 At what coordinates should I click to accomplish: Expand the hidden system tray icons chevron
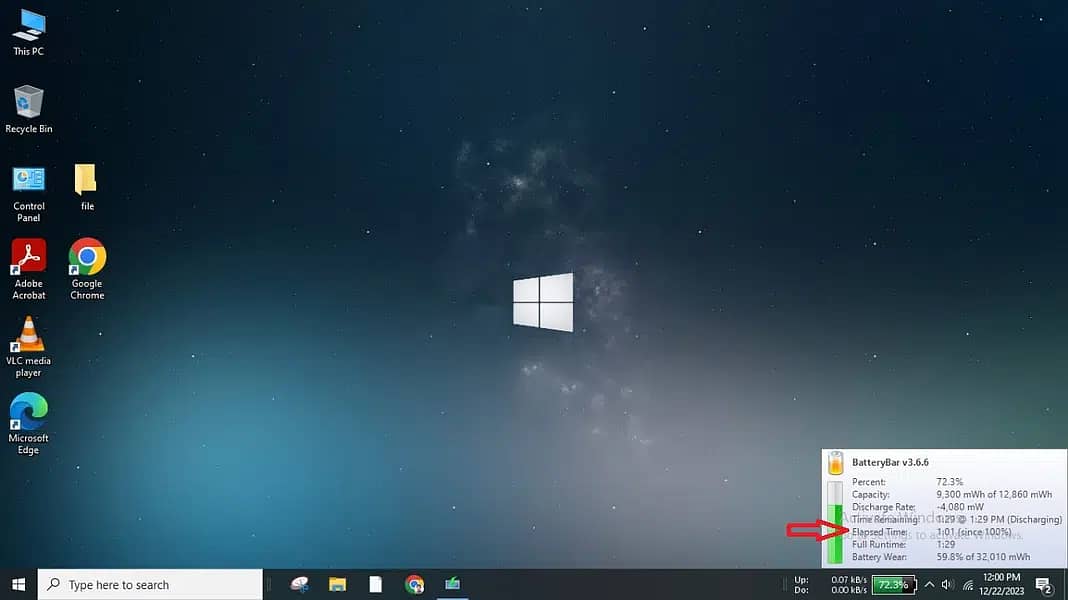coord(929,584)
